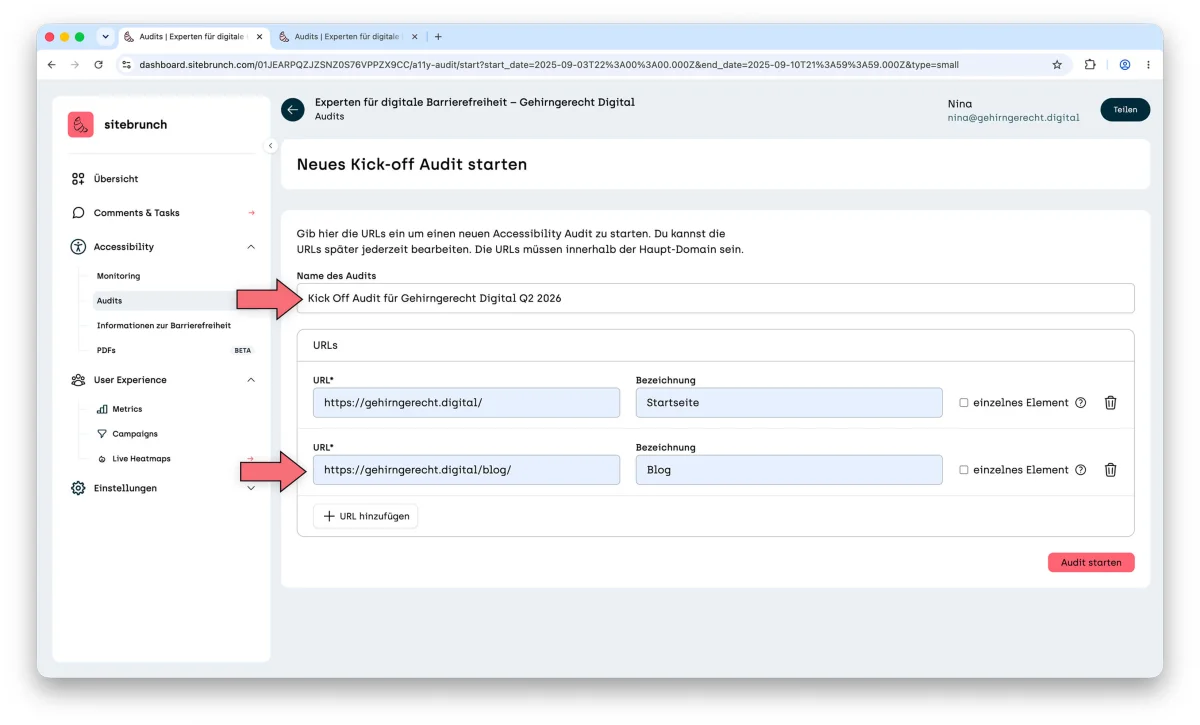Click the site info icon in address bar
This screenshot has height=725, width=1200.
pos(126,64)
